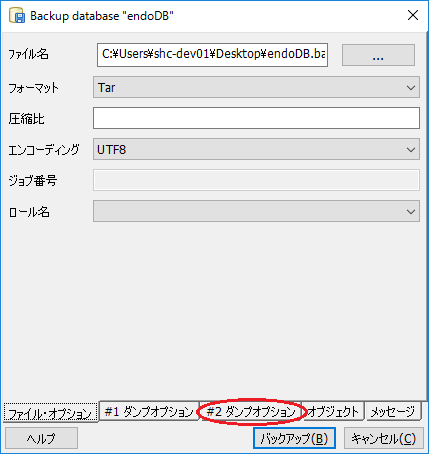Expand the エンコーディング dropdown showing UTF8
The height and width of the screenshot is (454, 429).
pyautogui.click(x=256, y=149)
